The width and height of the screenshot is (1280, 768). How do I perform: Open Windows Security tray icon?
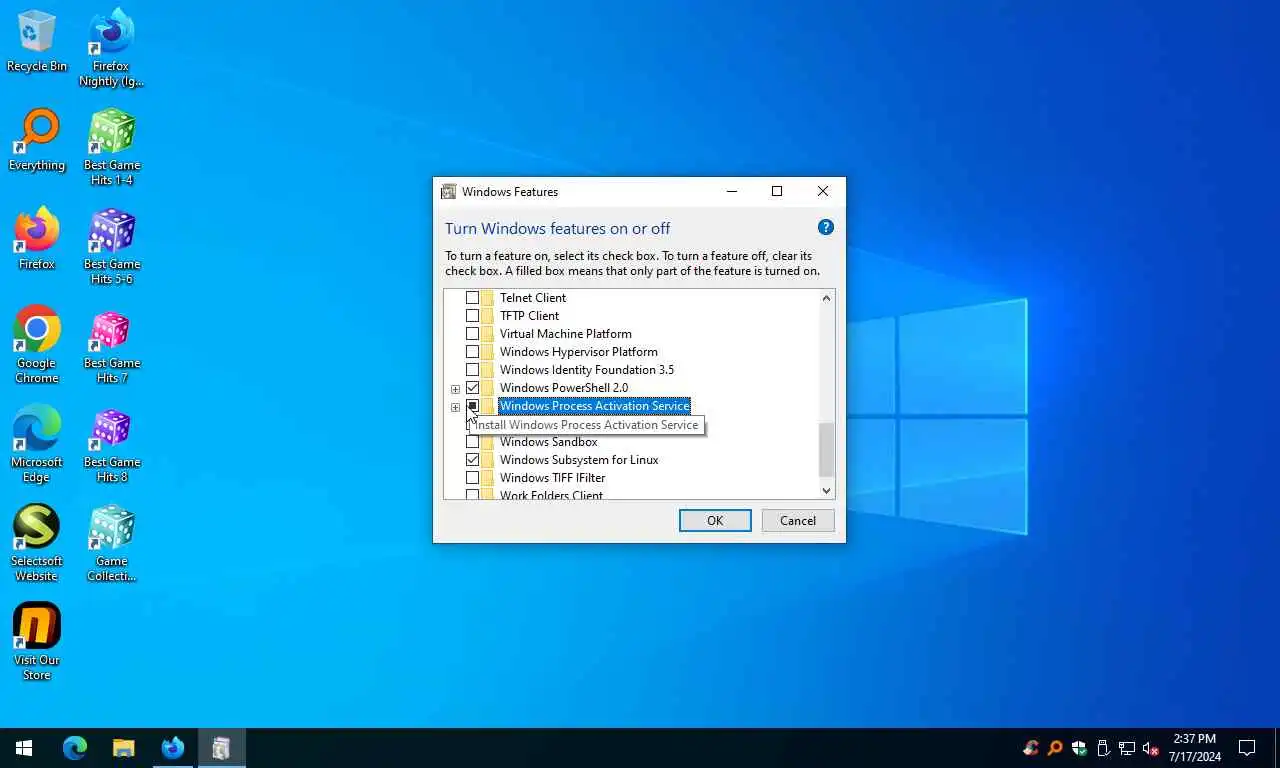1079,748
